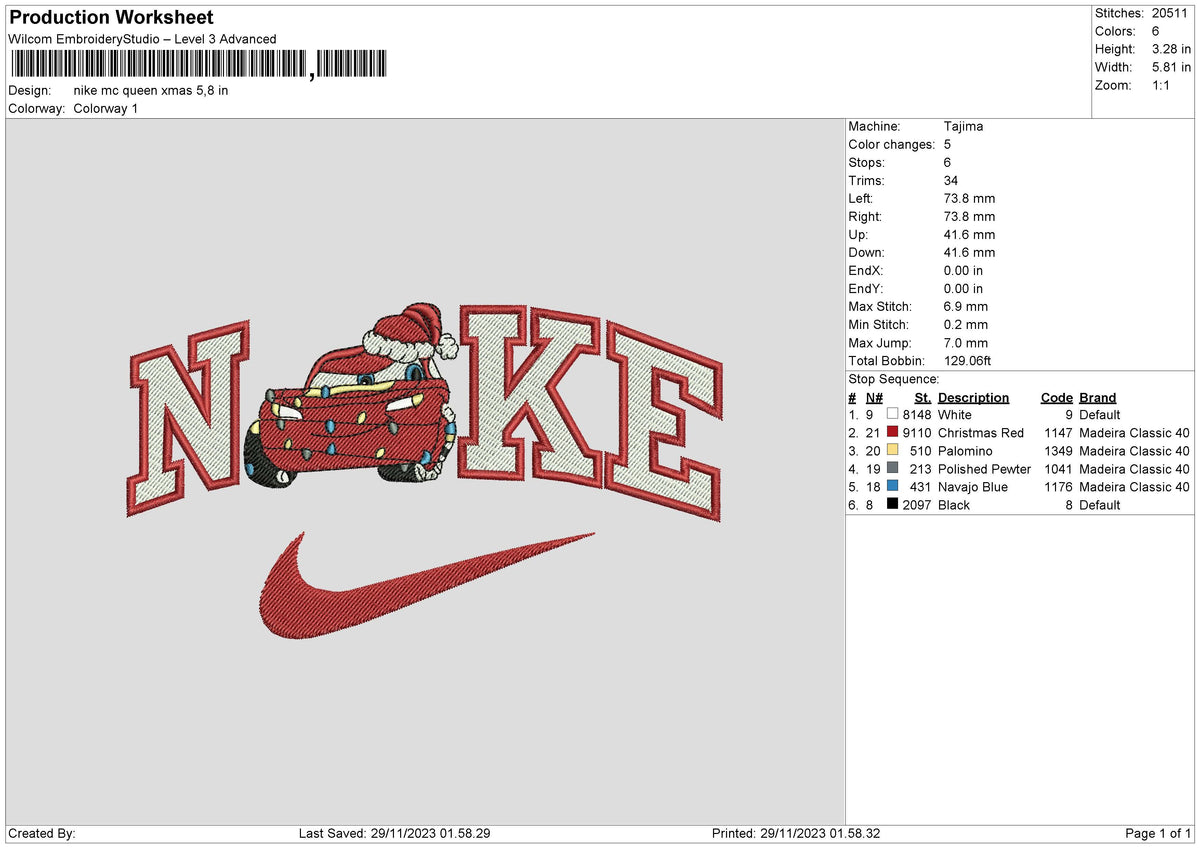Click the stitches count 20511

(x=1171, y=13)
